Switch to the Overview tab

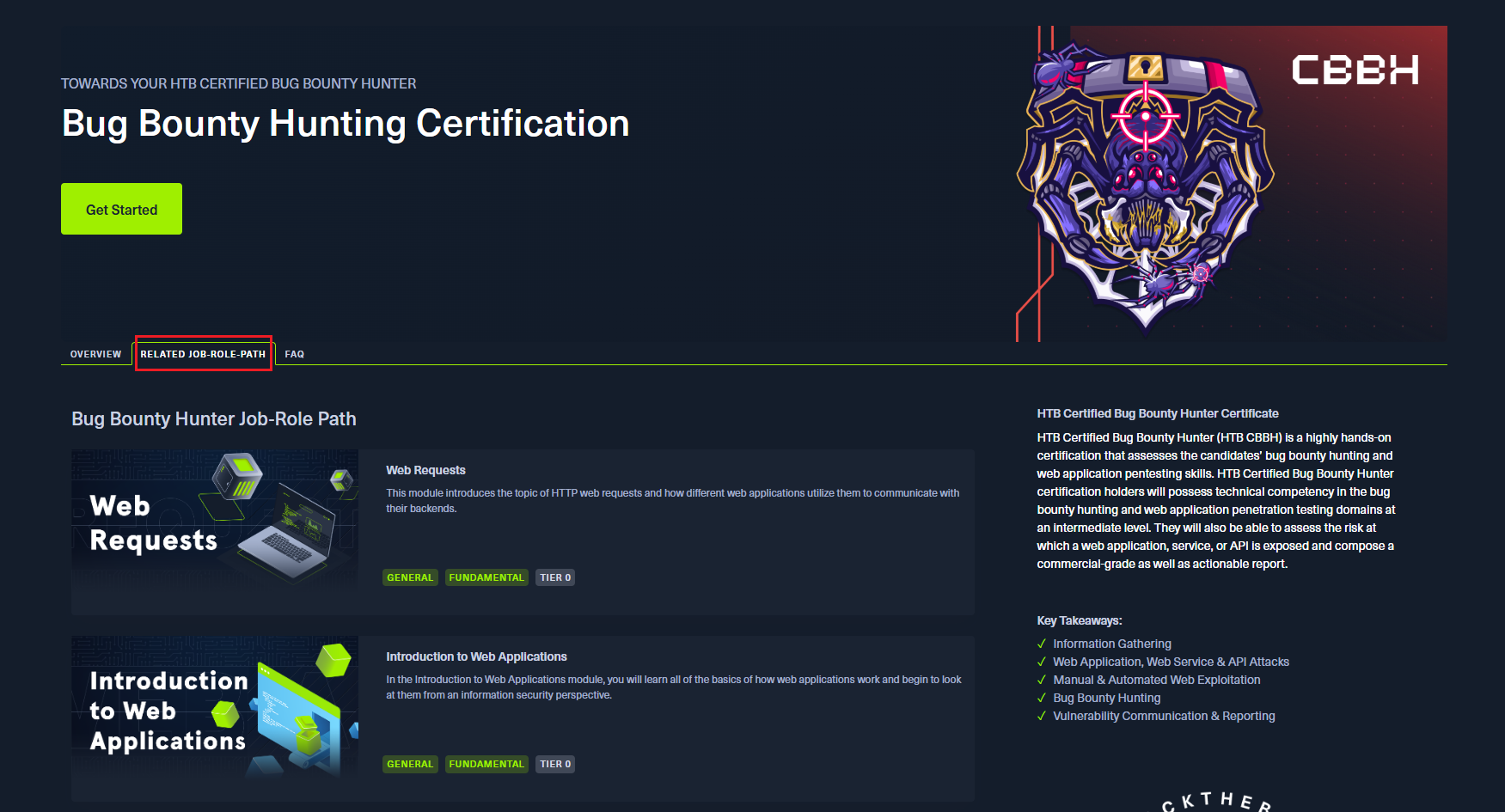pyautogui.click(x=95, y=354)
